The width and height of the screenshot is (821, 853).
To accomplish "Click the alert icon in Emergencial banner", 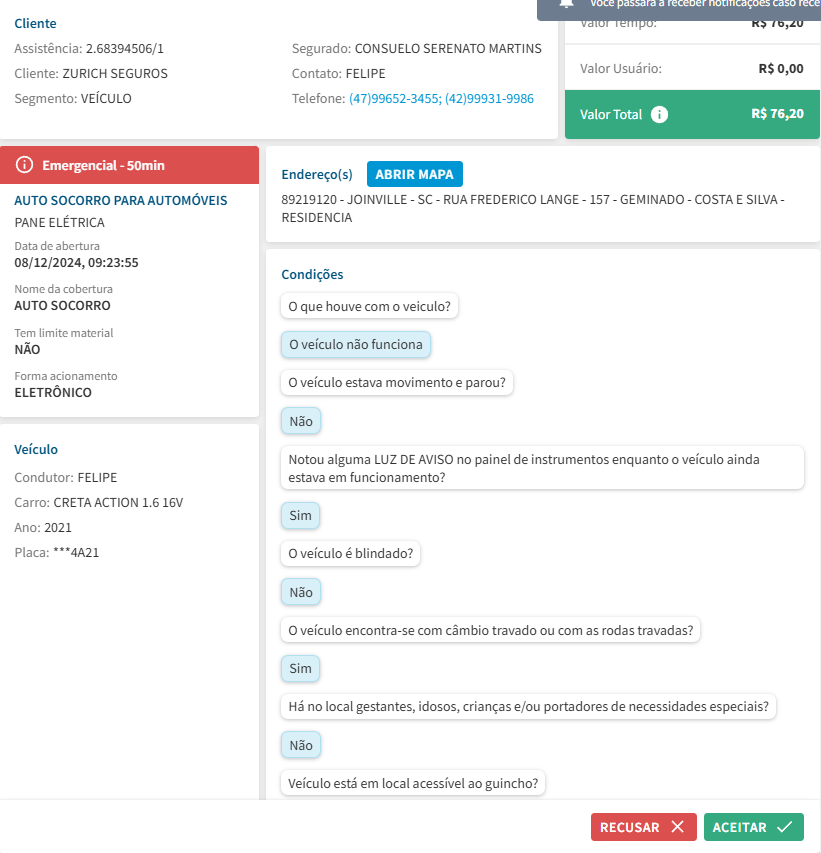I will (25, 164).
